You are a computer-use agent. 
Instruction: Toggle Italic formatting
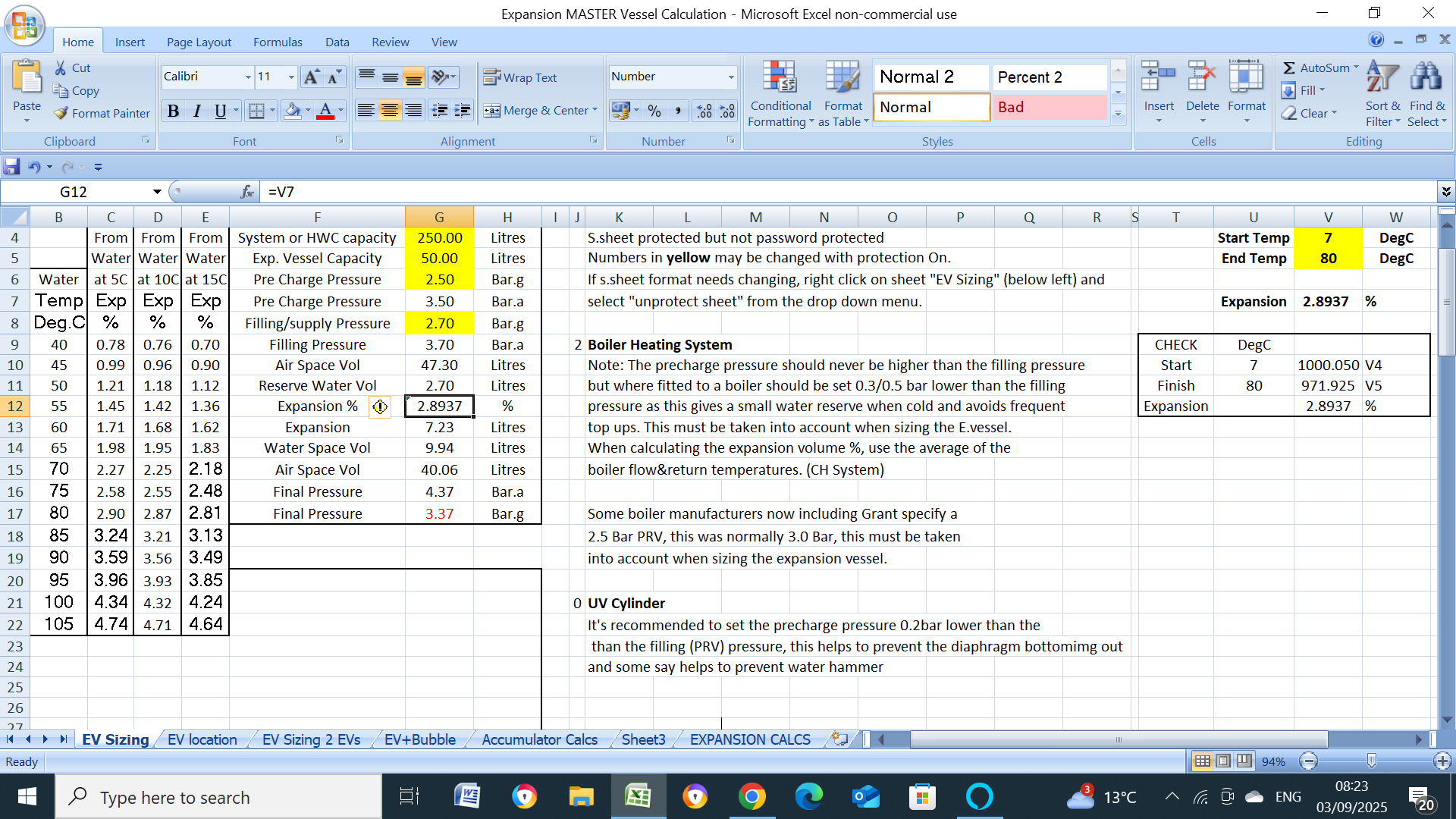197,111
